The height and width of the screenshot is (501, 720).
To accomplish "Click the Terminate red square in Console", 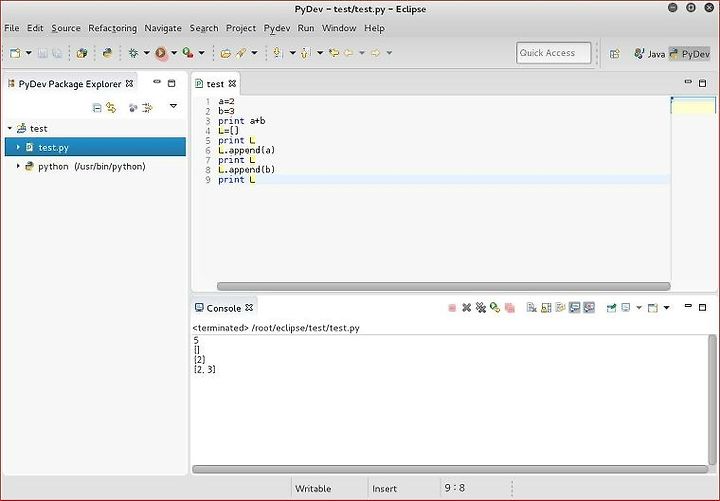I will click(452, 308).
